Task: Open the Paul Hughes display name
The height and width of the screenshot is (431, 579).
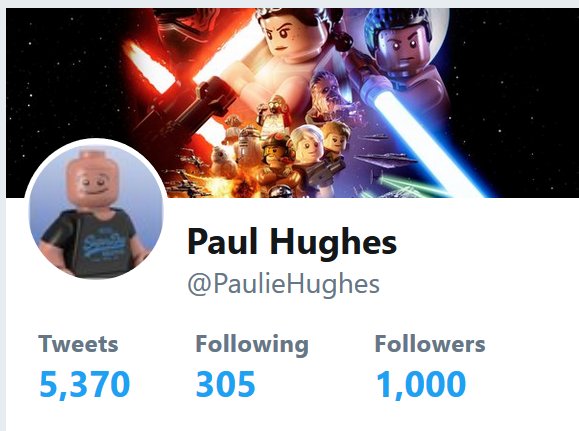Action: [x=292, y=242]
